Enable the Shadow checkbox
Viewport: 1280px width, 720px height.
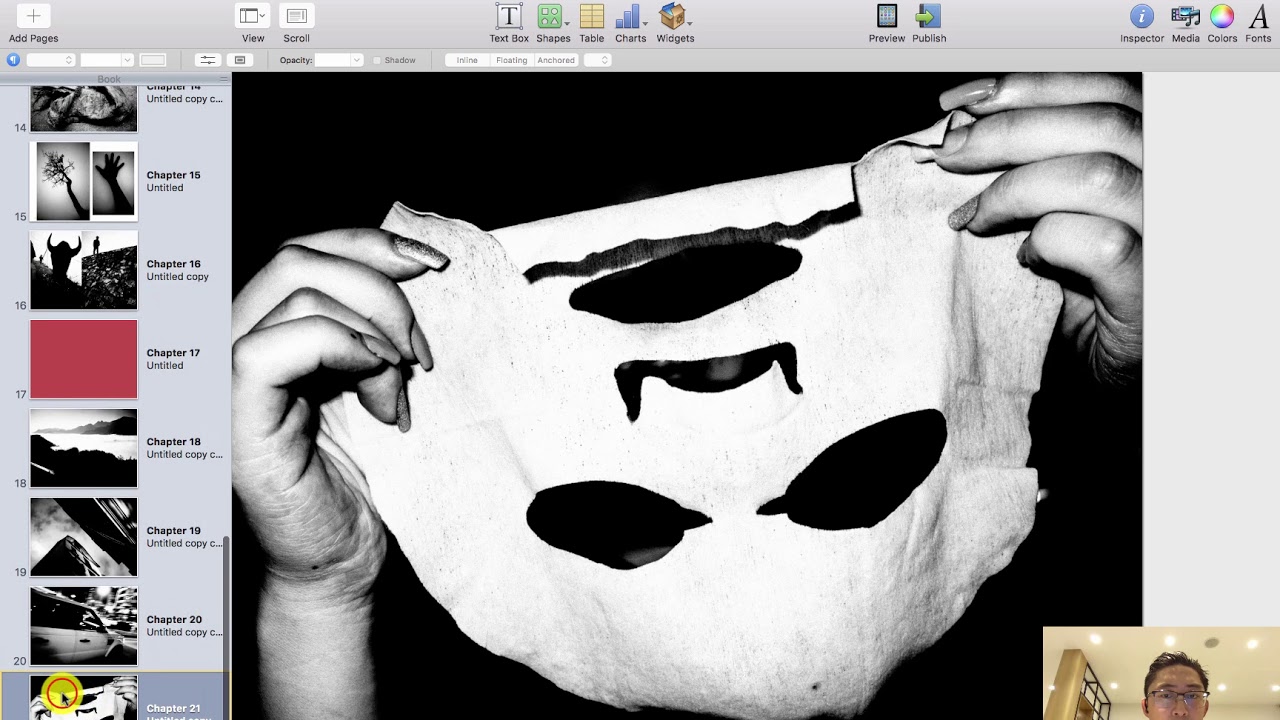377,60
